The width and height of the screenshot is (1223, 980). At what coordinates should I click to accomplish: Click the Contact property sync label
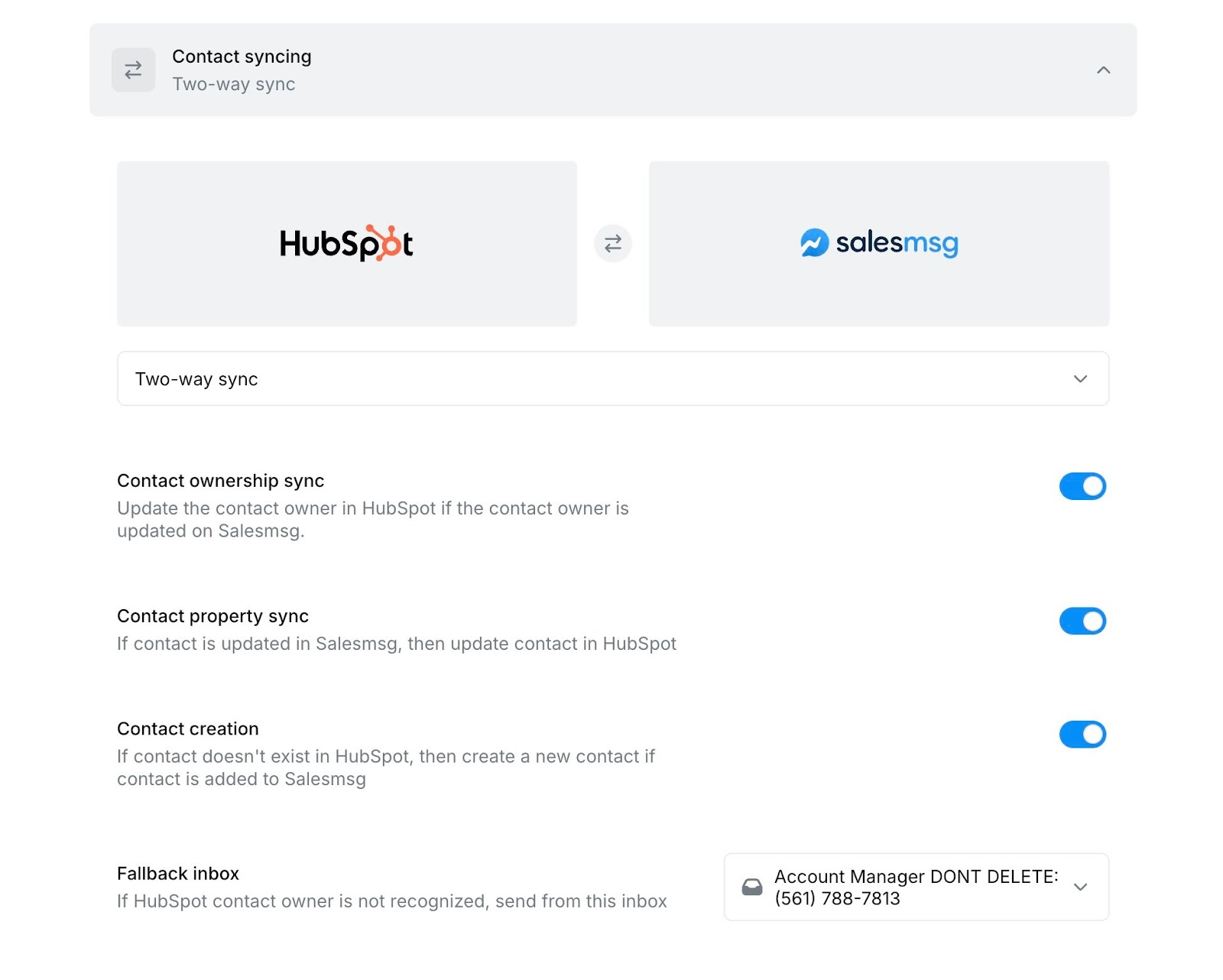point(213,616)
